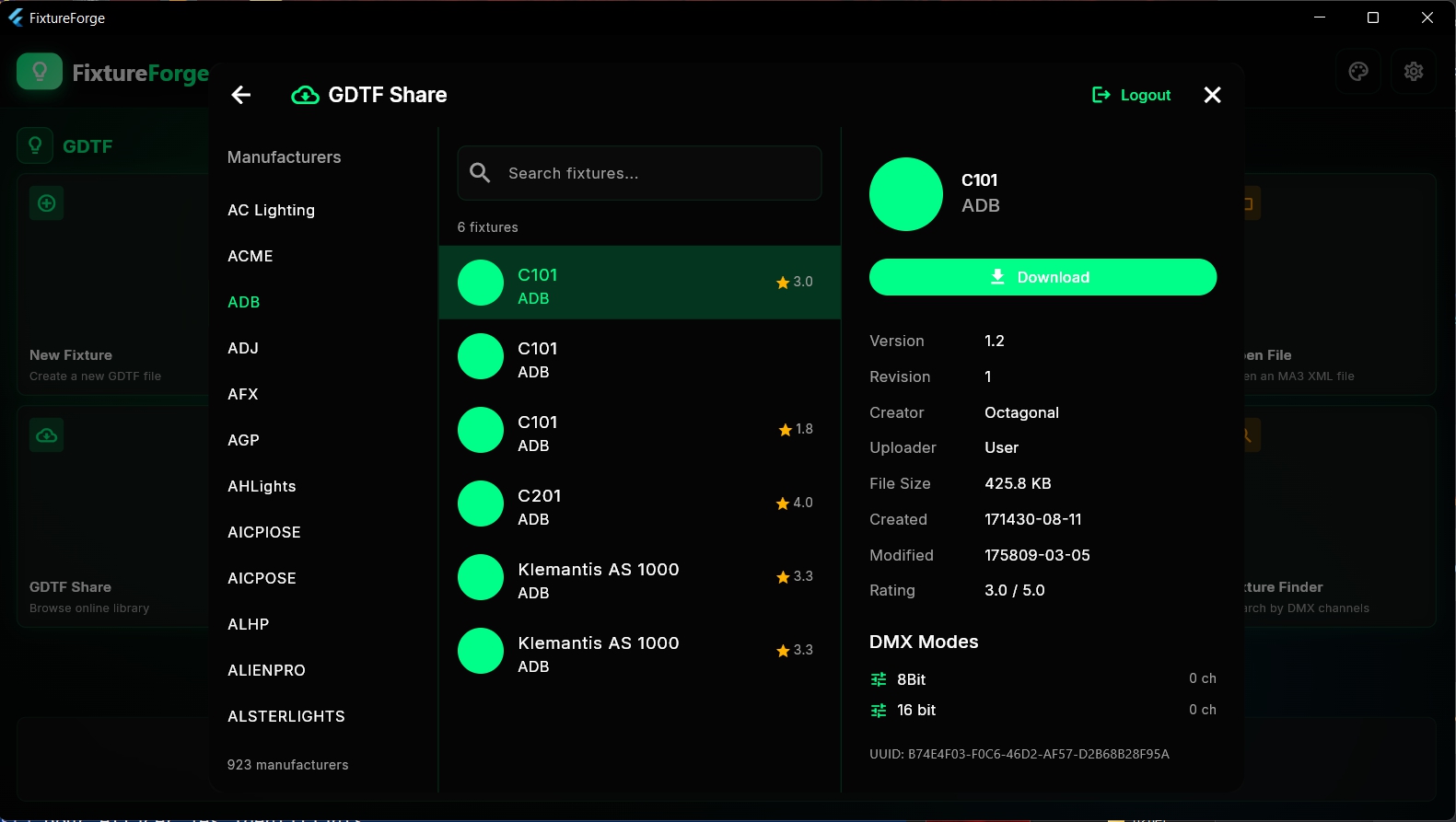Open the GDTF Share background card
The image size is (1456, 822).
114,516
